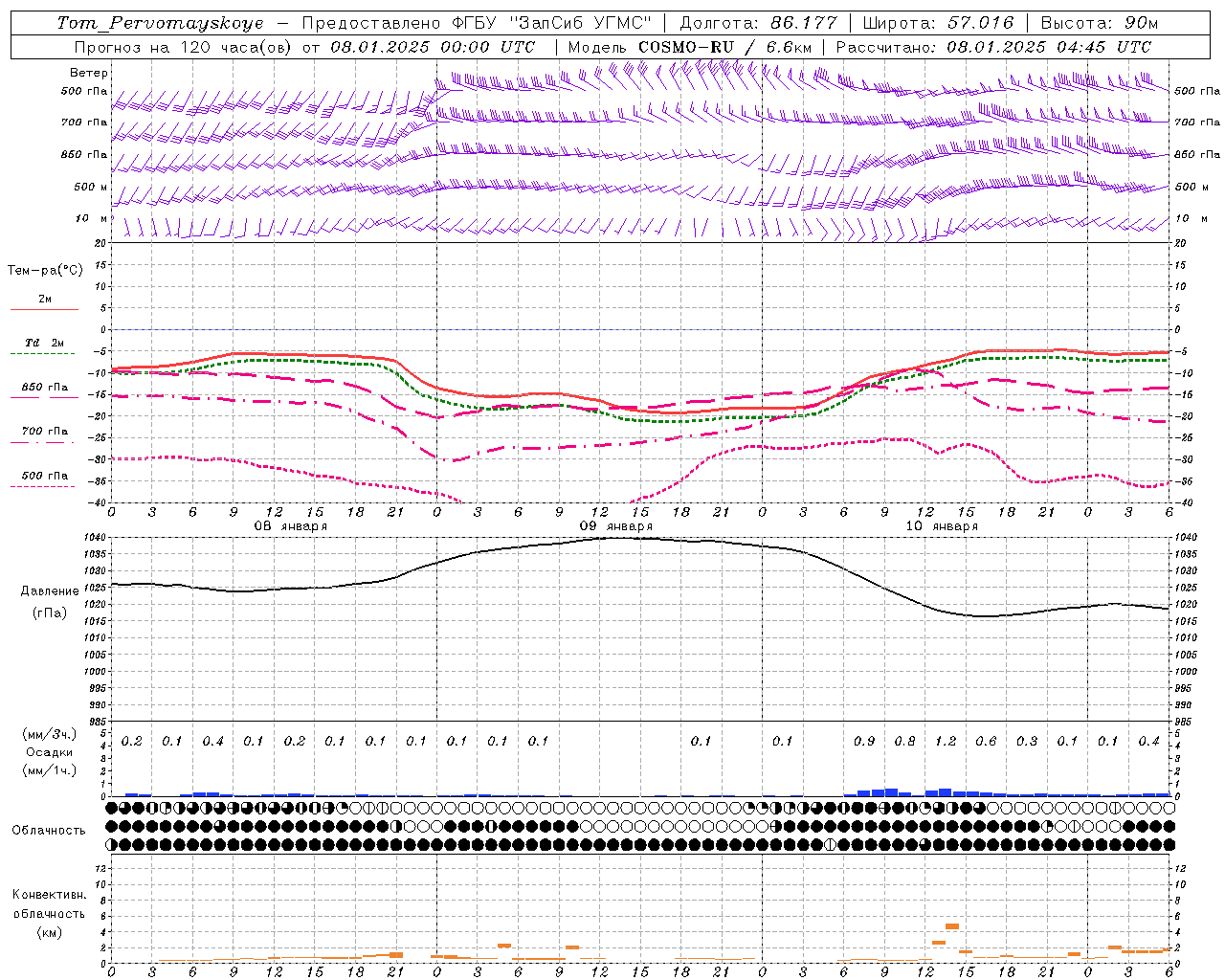Viewport: 1225px width, 980px height.
Task: Click the 2м temperature legend entry
Action: coord(45,299)
